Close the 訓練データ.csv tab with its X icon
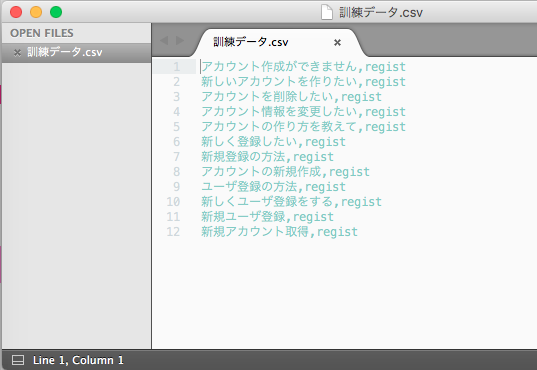 point(337,42)
